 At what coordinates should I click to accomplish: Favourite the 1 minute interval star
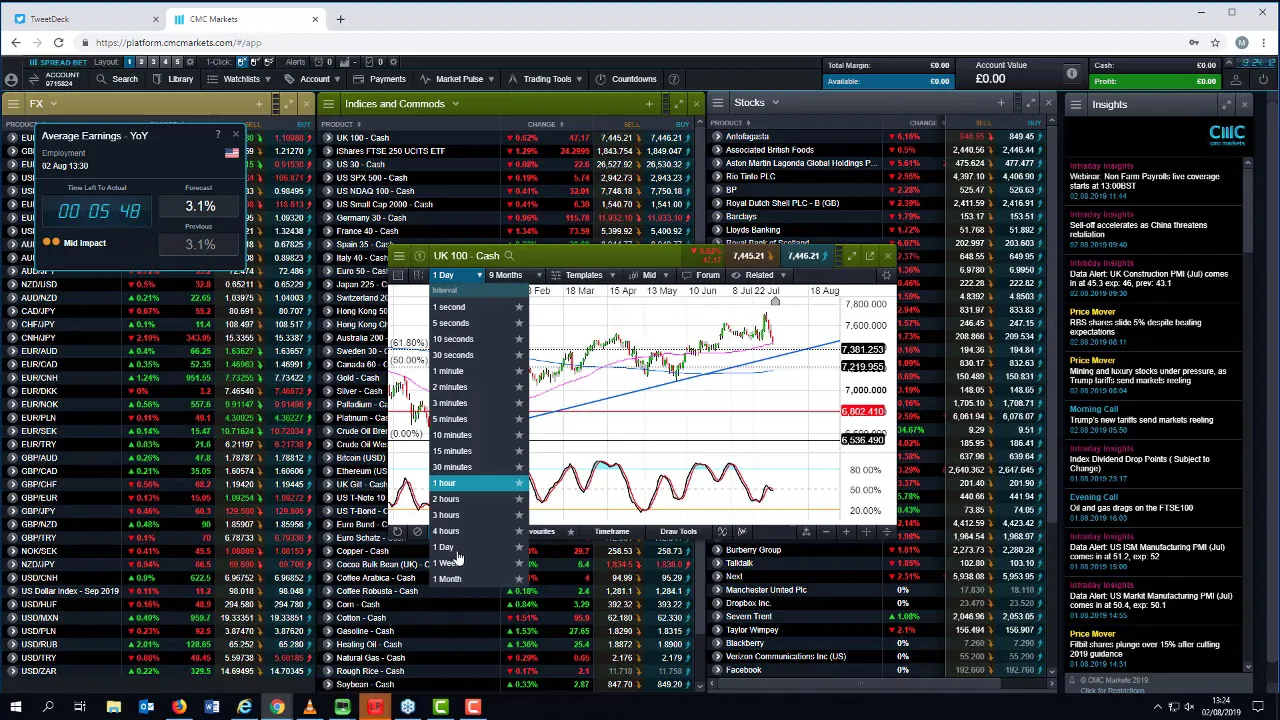(519, 371)
